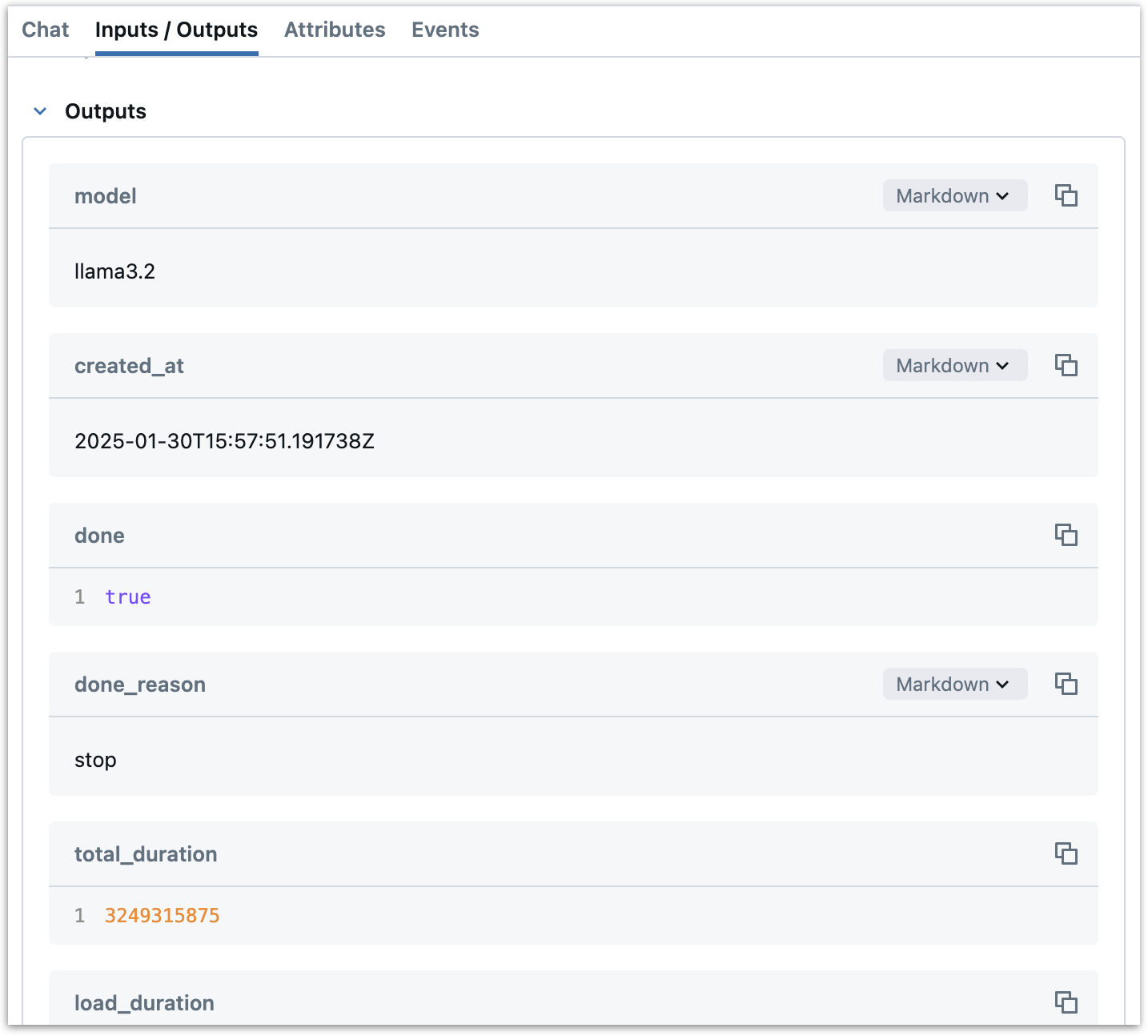Go to the Events tab
Viewport: 1148px width, 1036px height.
click(x=445, y=30)
